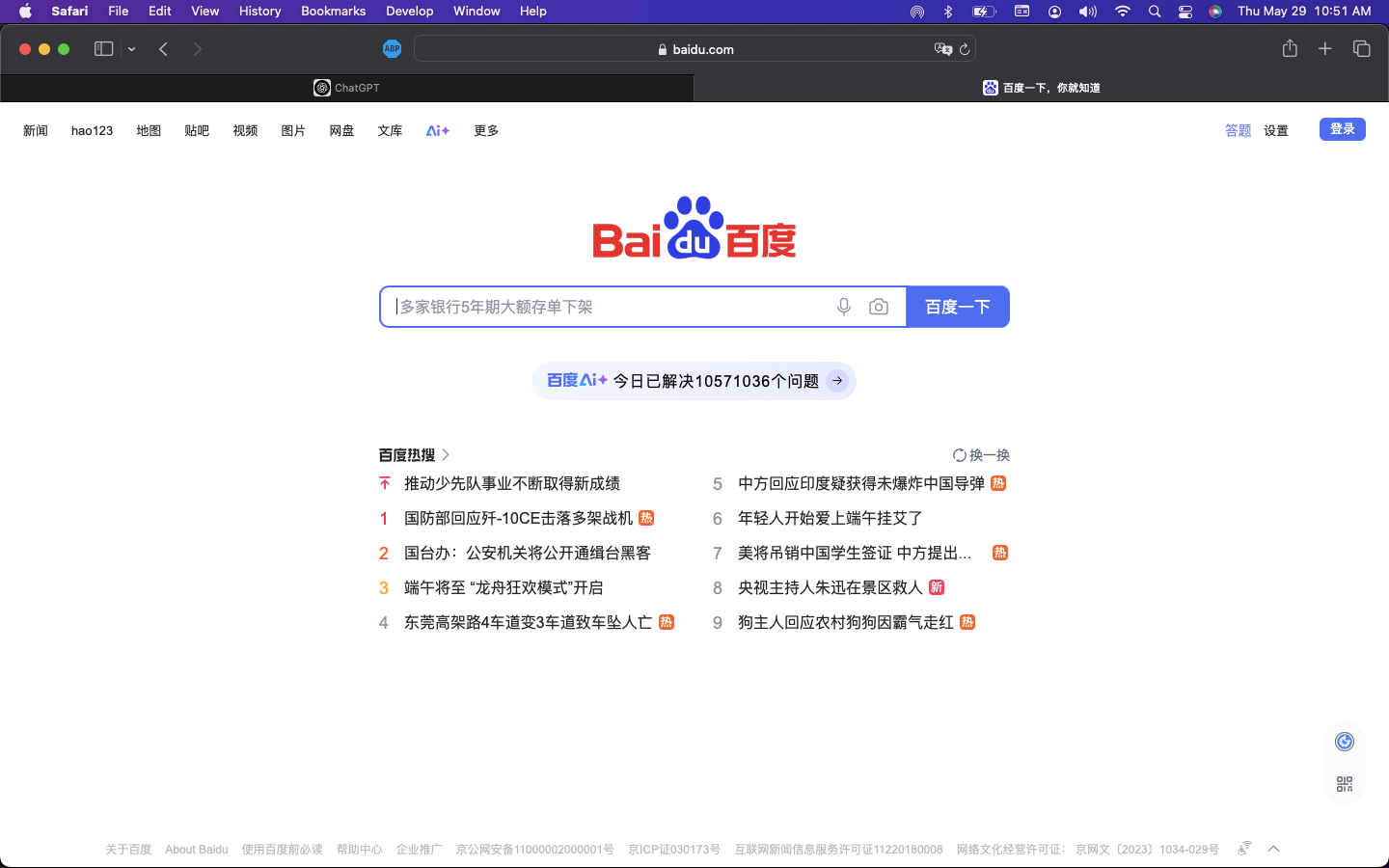
Task: Click the 登录 login button
Action: (x=1343, y=129)
